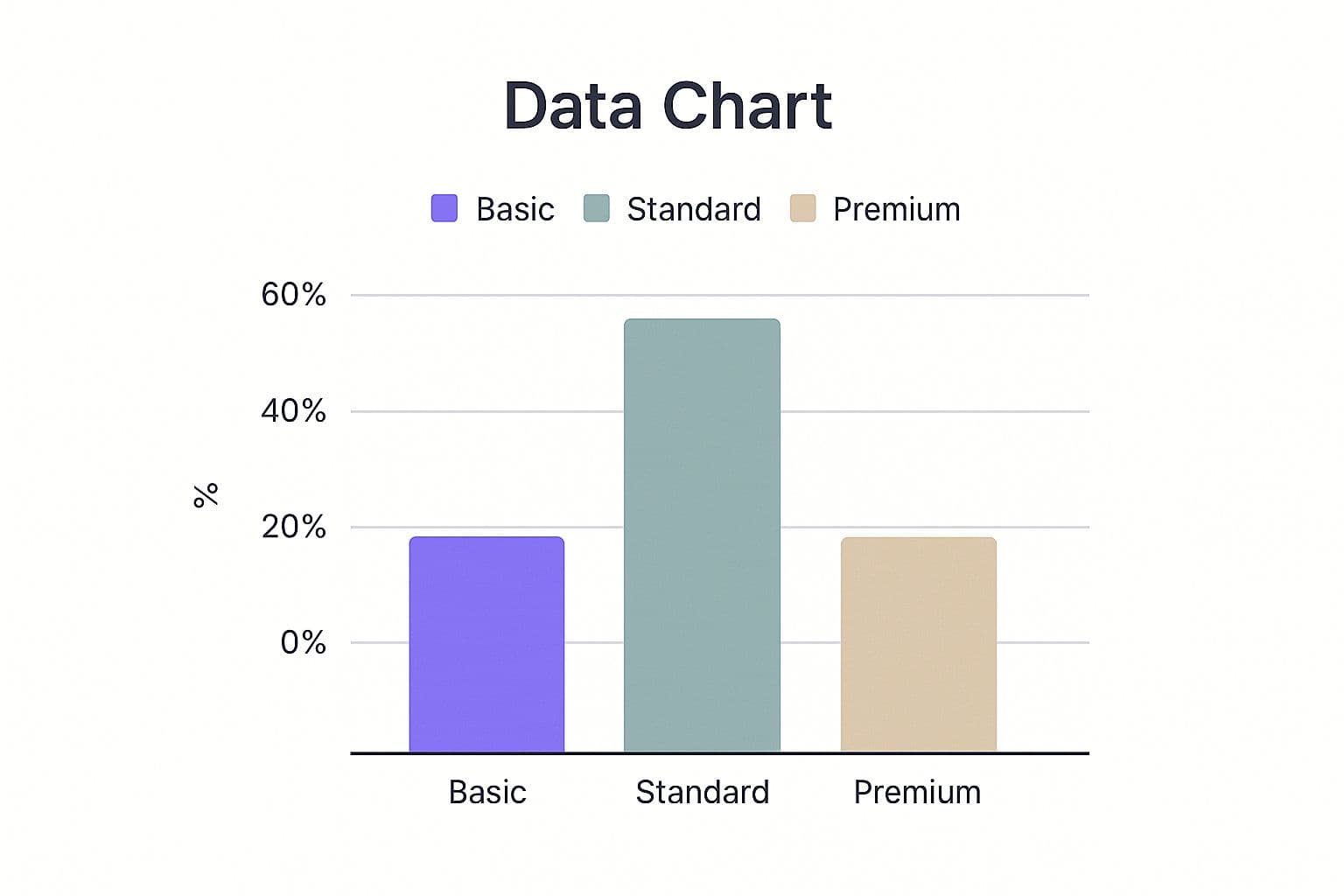Viewport: 1344px width, 896px height.
Task: Click the 20% y-axis tick label
Action: pyautogui.click(x=293, y=527)
